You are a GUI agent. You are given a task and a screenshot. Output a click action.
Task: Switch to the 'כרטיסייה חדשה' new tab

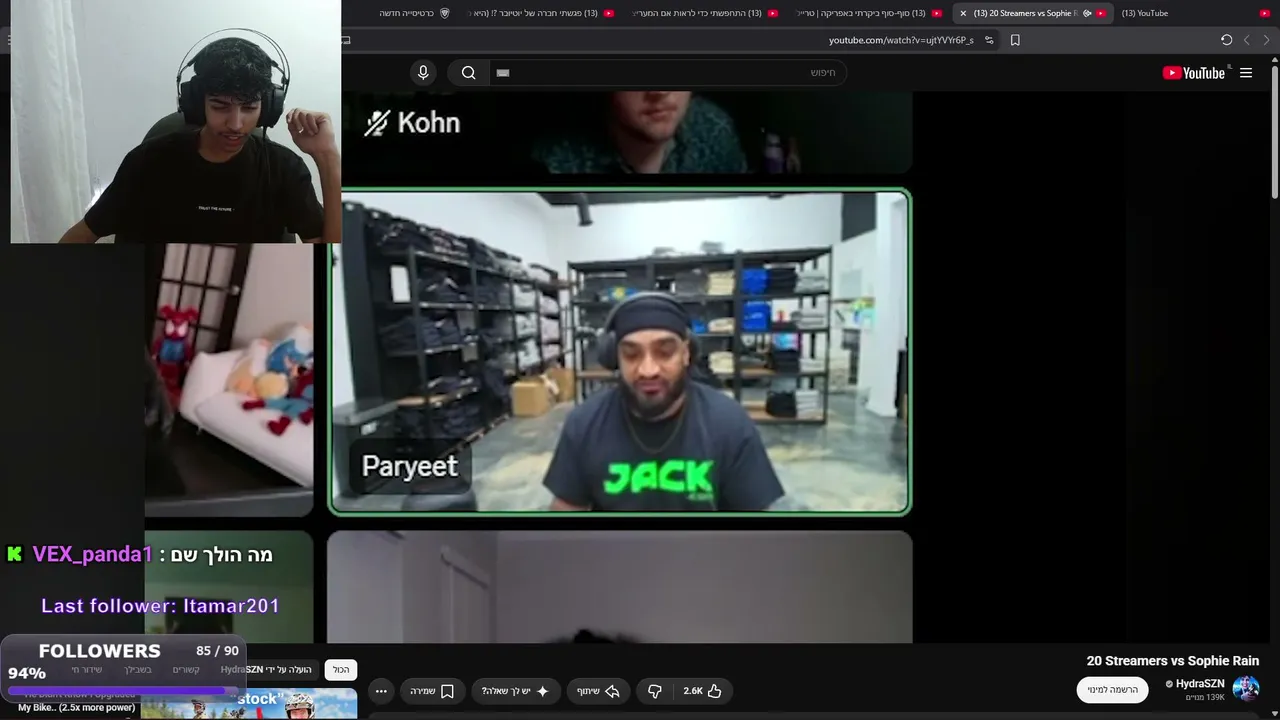tap(413, 13)
